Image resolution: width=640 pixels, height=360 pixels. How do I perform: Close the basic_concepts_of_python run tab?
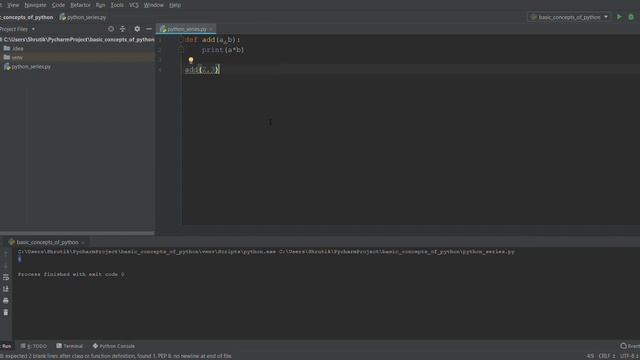(83, 242)
